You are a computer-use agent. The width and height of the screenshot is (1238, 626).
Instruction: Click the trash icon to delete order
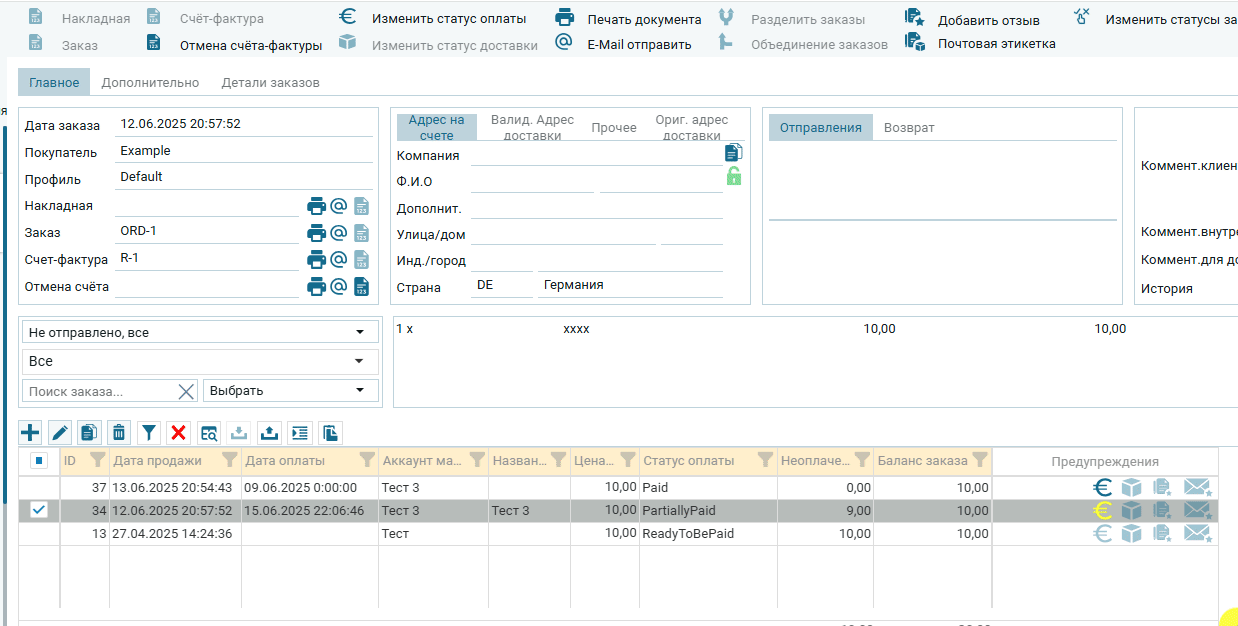pyautogui.click(x=119, y=432)
